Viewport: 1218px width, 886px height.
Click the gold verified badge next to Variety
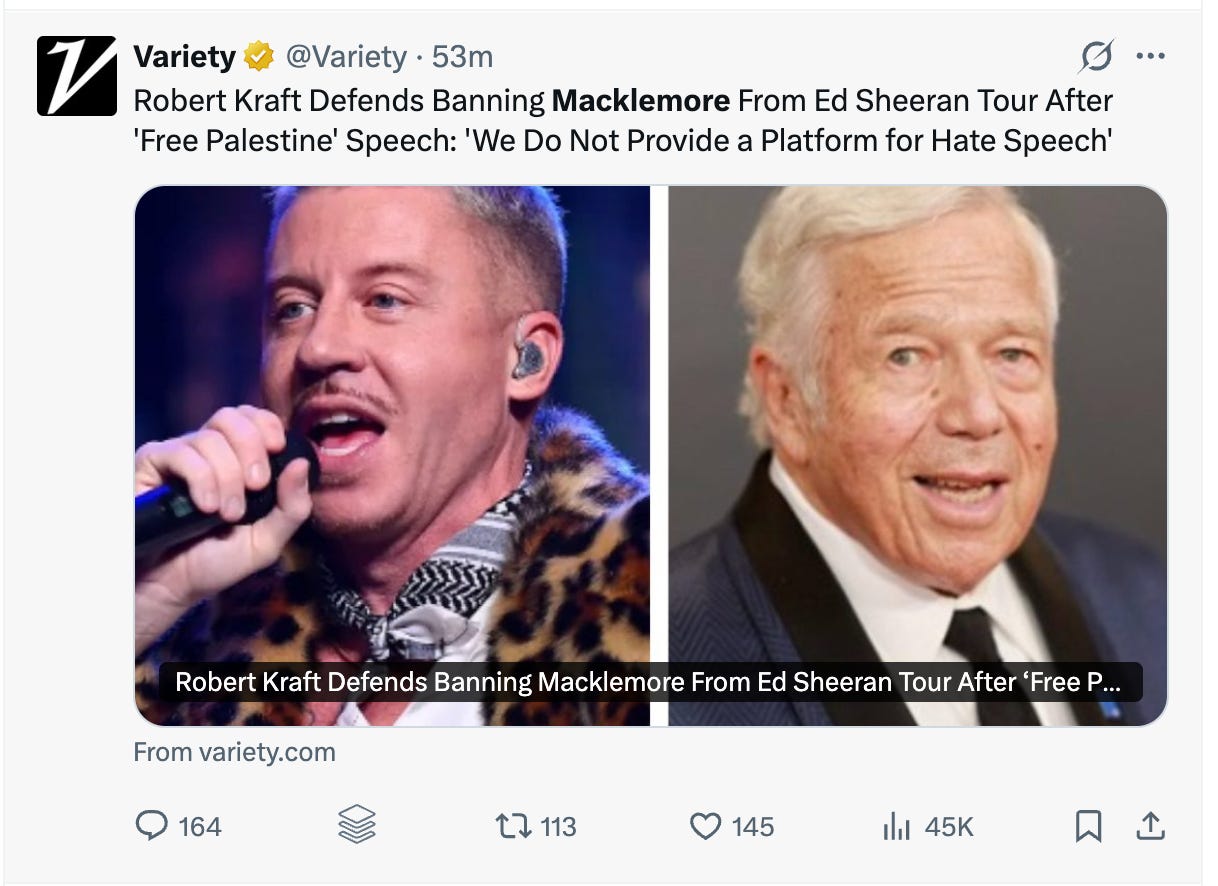pos(259,58)
